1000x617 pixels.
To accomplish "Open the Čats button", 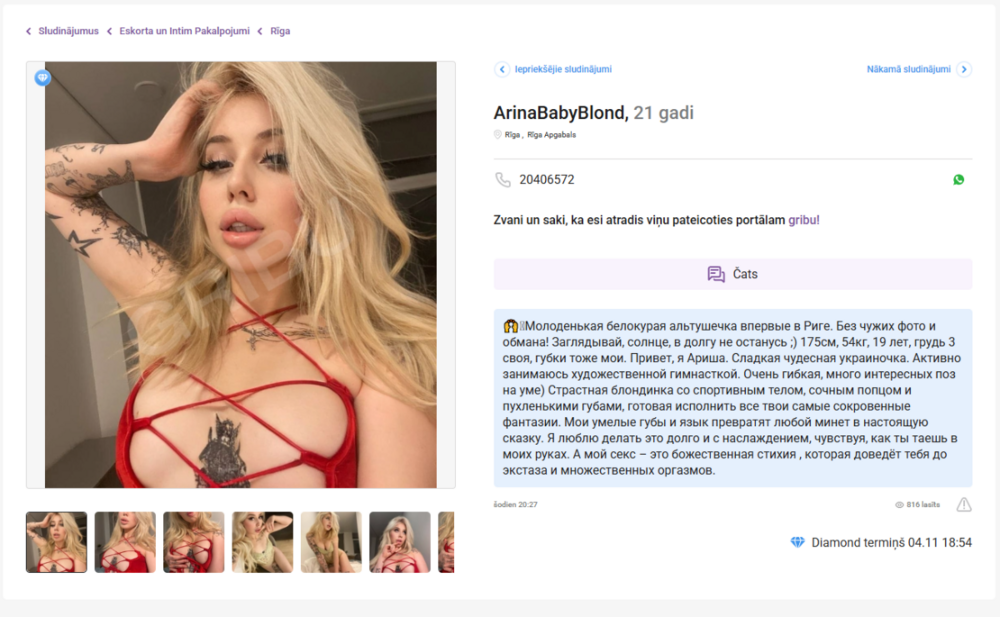I will (x=733, y=274).
